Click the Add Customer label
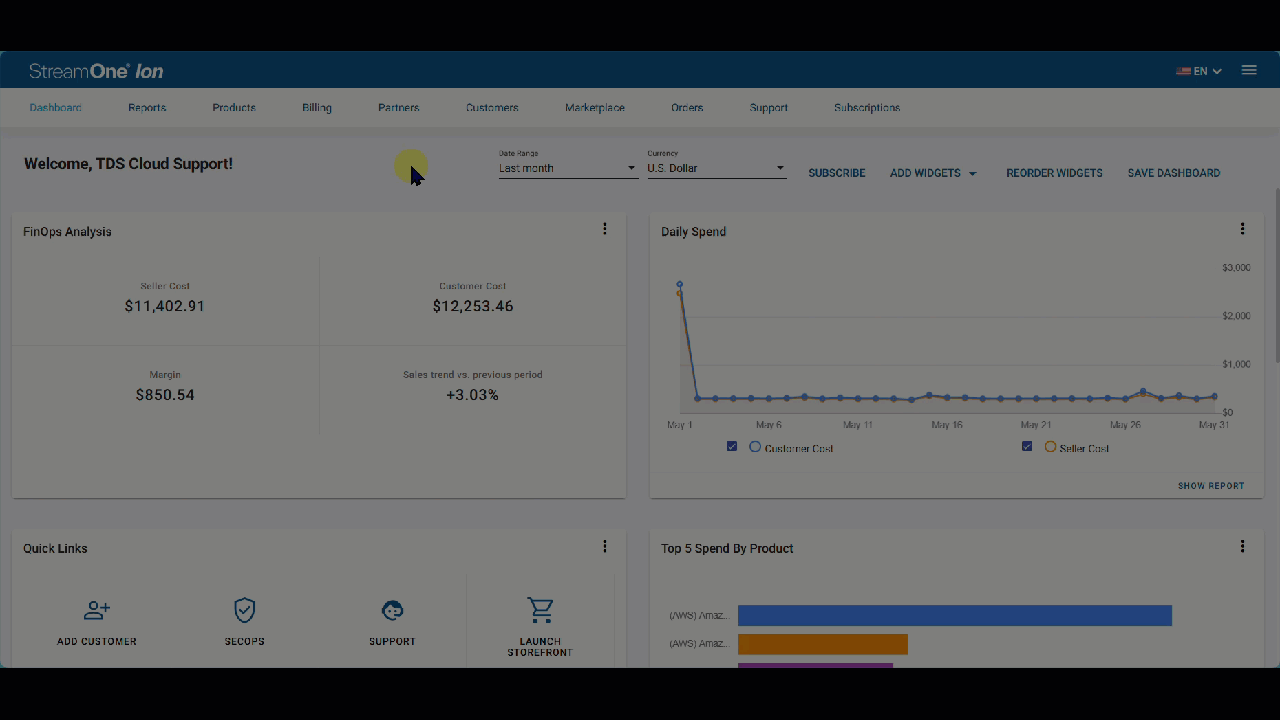The height and width of the screenshot is (720, 1280). (x=97, y=642)
